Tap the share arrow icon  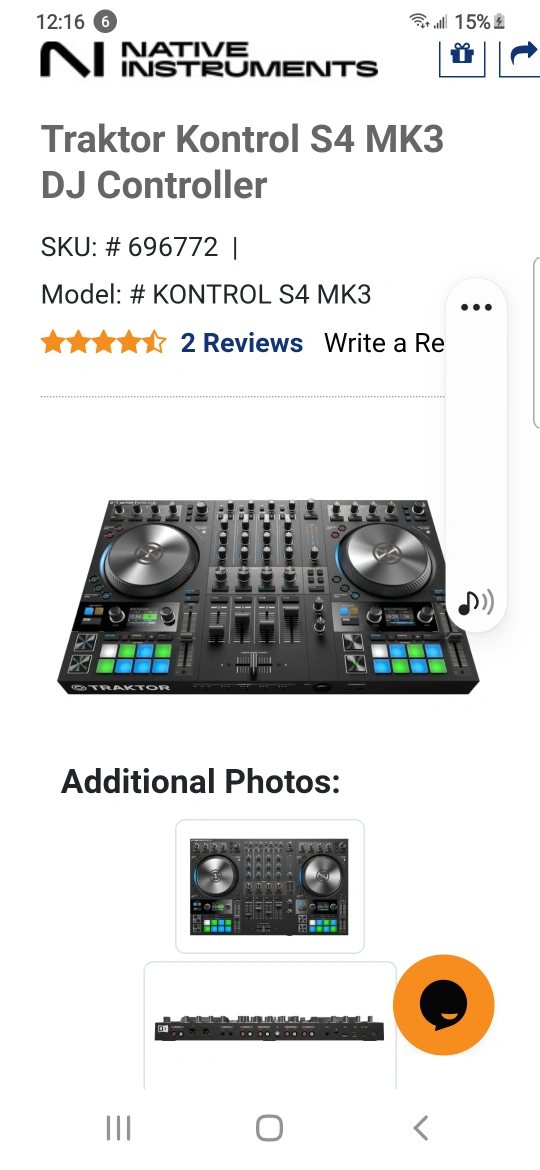pos(521,56)
